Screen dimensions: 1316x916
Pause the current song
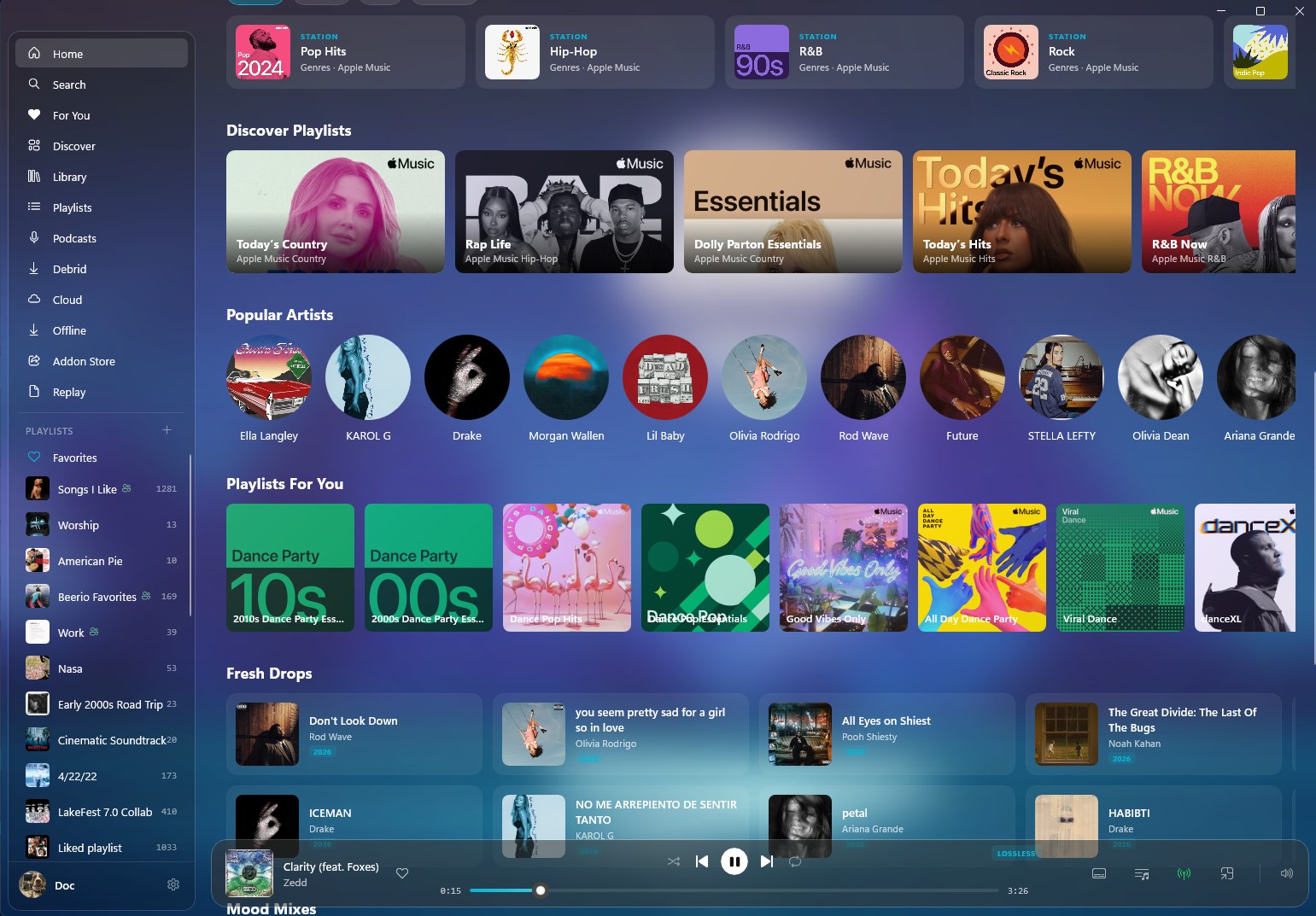point(734,861)
